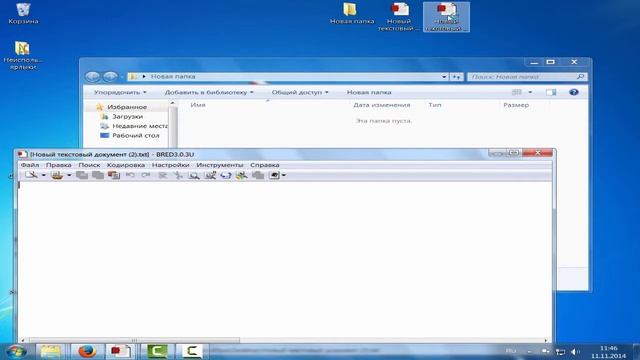
Task: Open the Файл menu
Action: (30, 165)
